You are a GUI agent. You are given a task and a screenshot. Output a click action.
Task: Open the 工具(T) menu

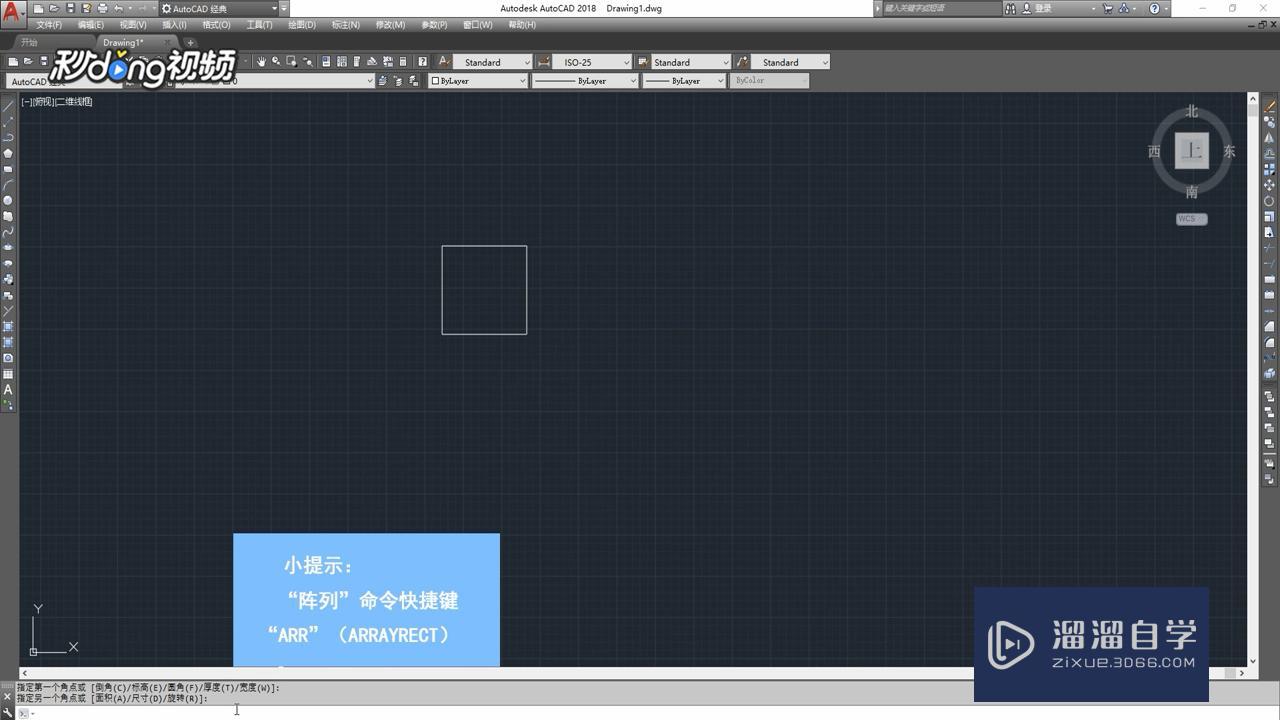click(x=259, y=25)
